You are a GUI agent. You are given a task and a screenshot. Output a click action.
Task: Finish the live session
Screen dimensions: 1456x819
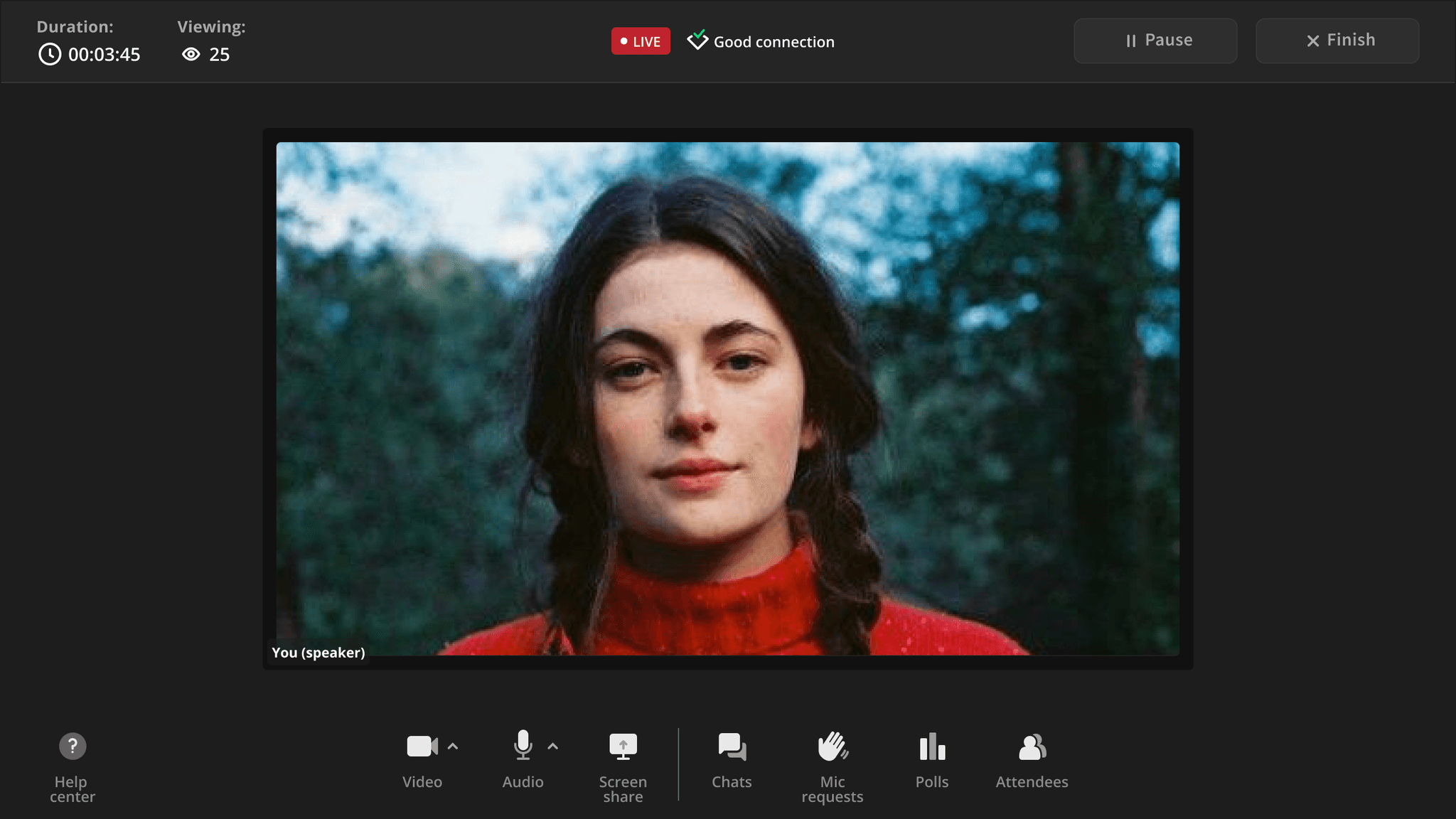(x=1337, y=41)
